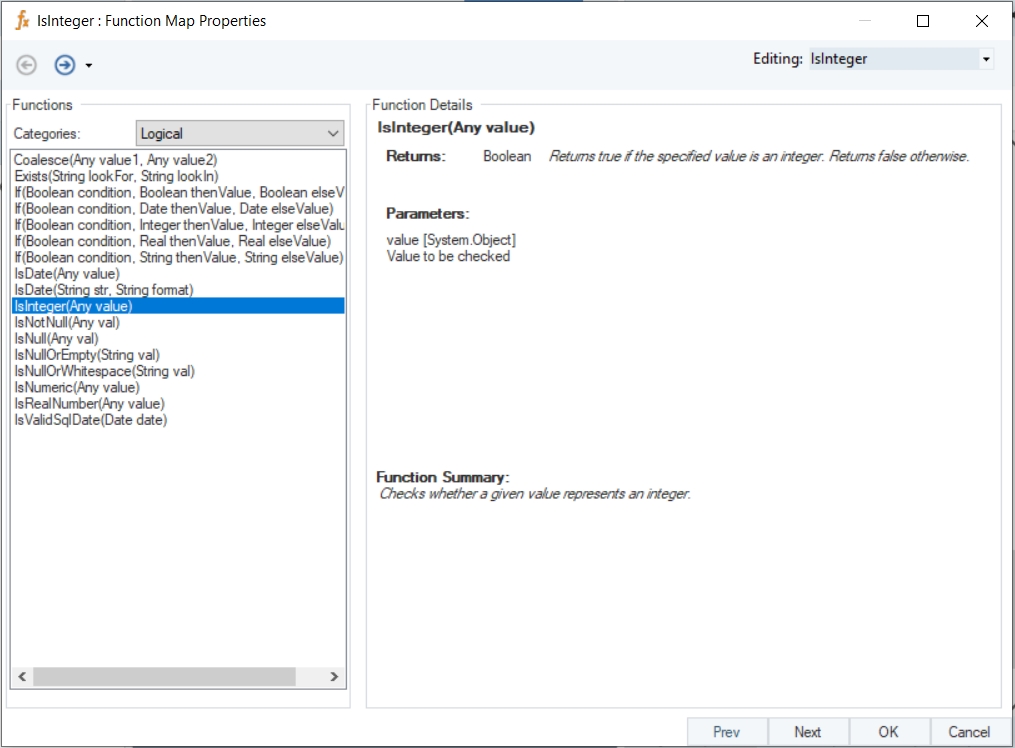Choose IsNumeric(Any value) function
This screenshot has width=1015, height=748.
[77, 387]
